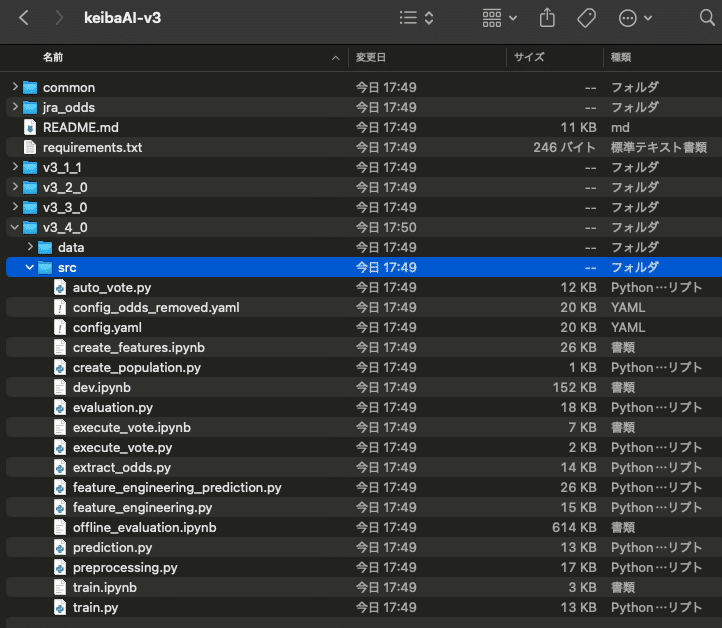Collapse the v3_4_0 folder
Screen dimensions: 722x628
point(15,227)
